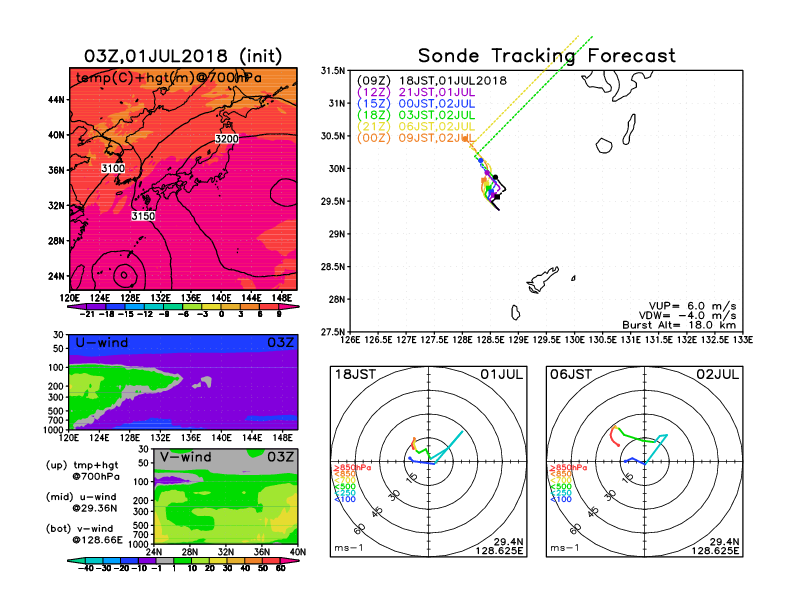The height and width of the screenshot is (612, 792).
Task: Click the "VDW= -4.0 m/s" value
Action: pyautogui.click(x=687, y=316)
